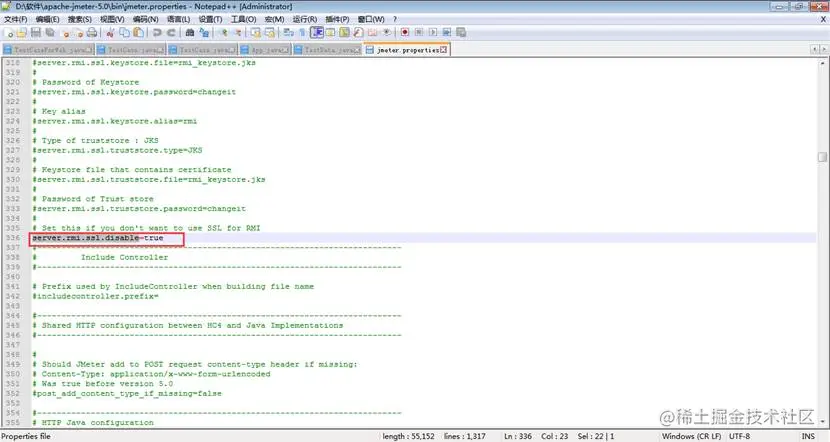Open the 设置(T) menu
Viewport: 830px width, 442px height.
click(210, 19)
